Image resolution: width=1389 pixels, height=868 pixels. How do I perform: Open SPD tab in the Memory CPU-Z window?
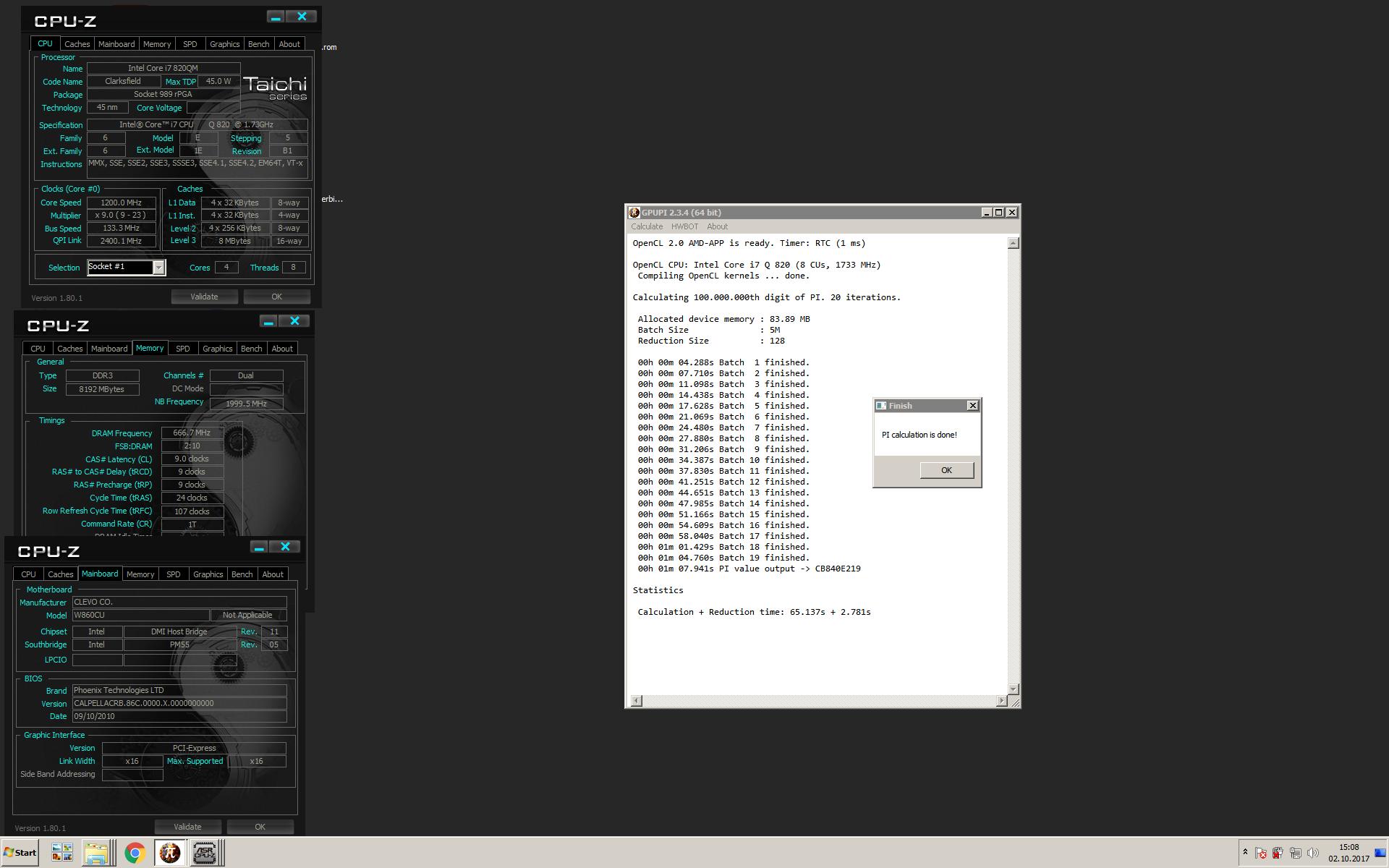click(x=182, y=349)
